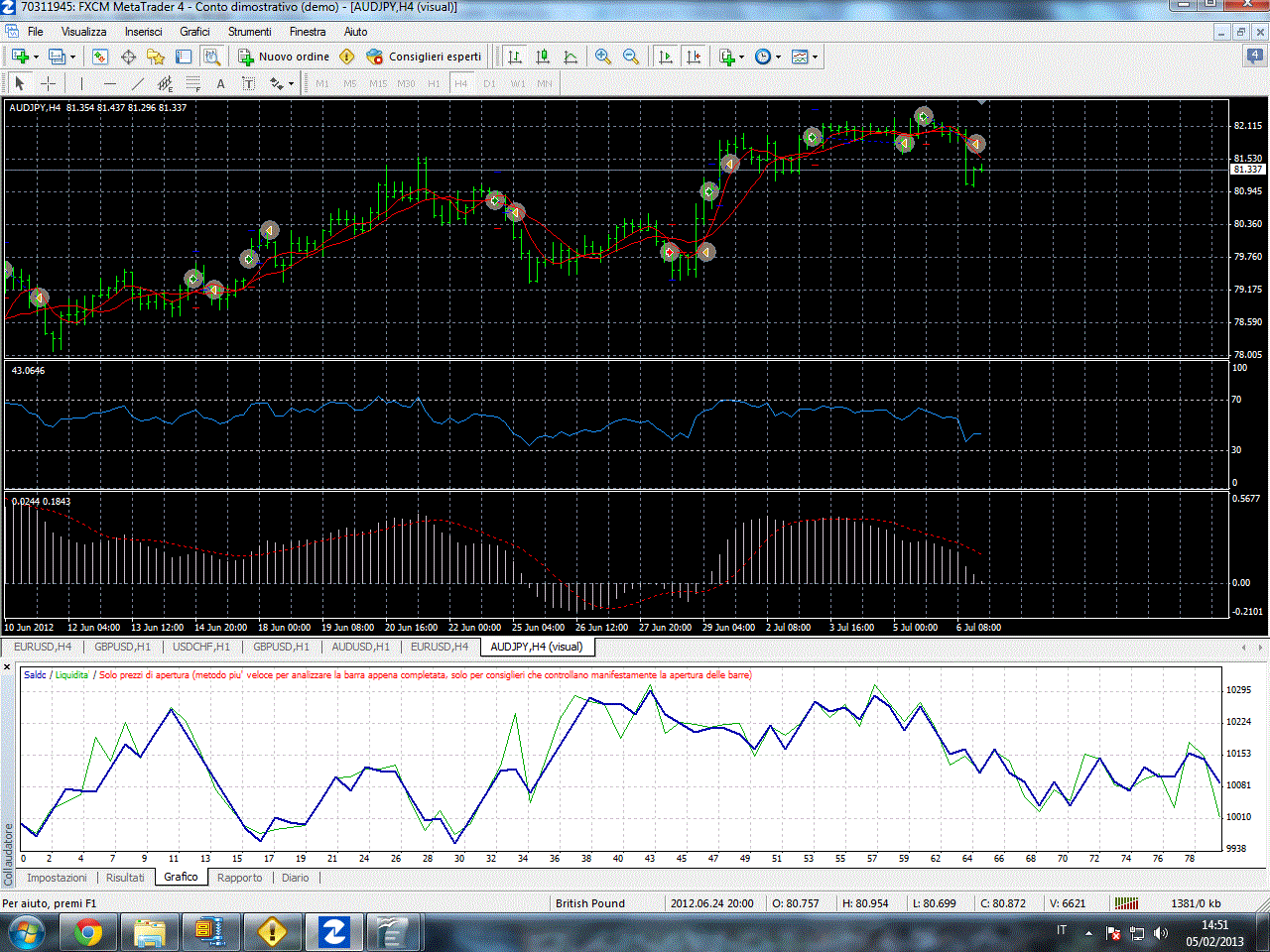Open the chart Templates icon
The image size is (1270, 952).
pyautogui.click(x=801, y=57)
